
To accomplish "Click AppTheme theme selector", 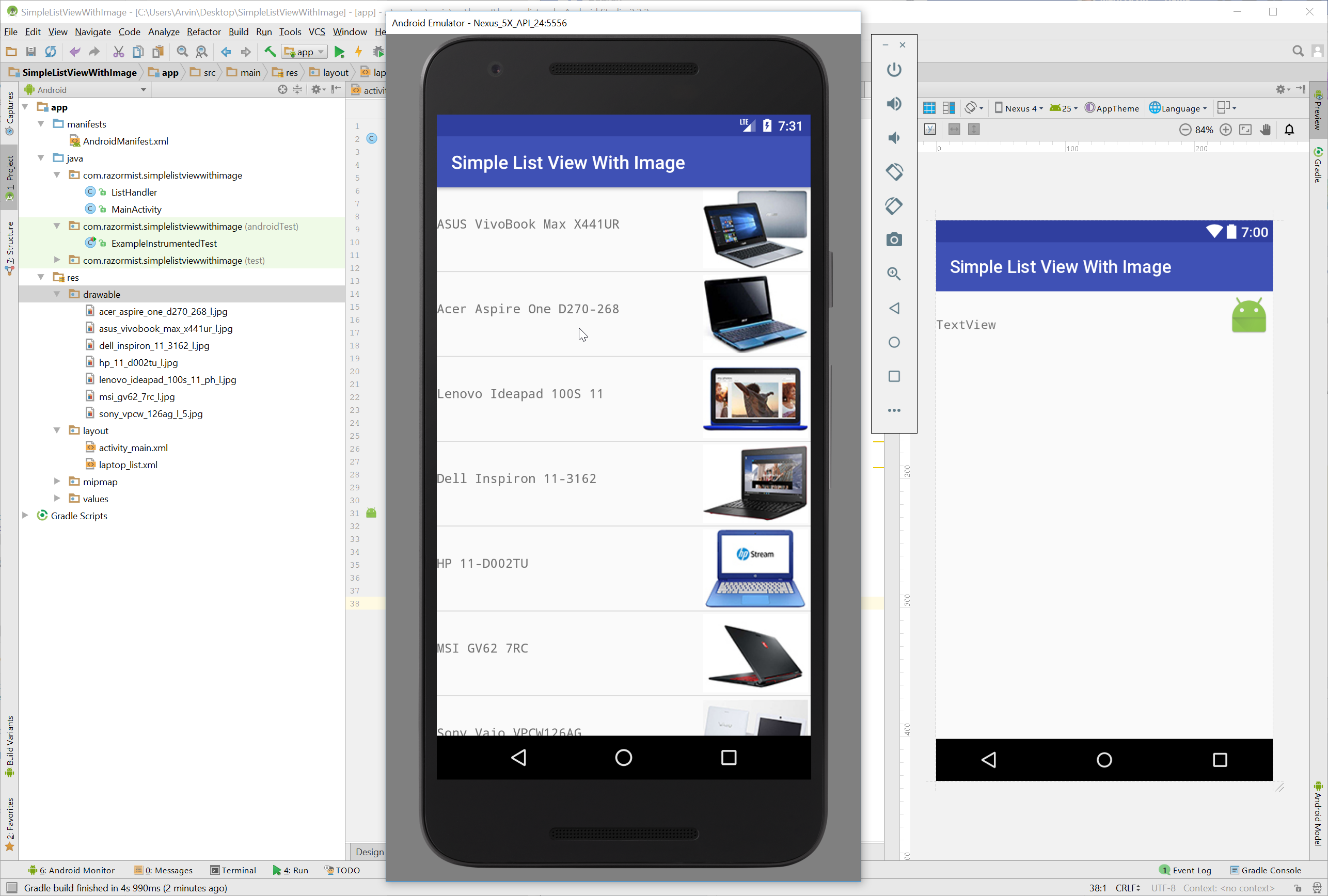I will pyautogui.click(x=1112, y=108).
